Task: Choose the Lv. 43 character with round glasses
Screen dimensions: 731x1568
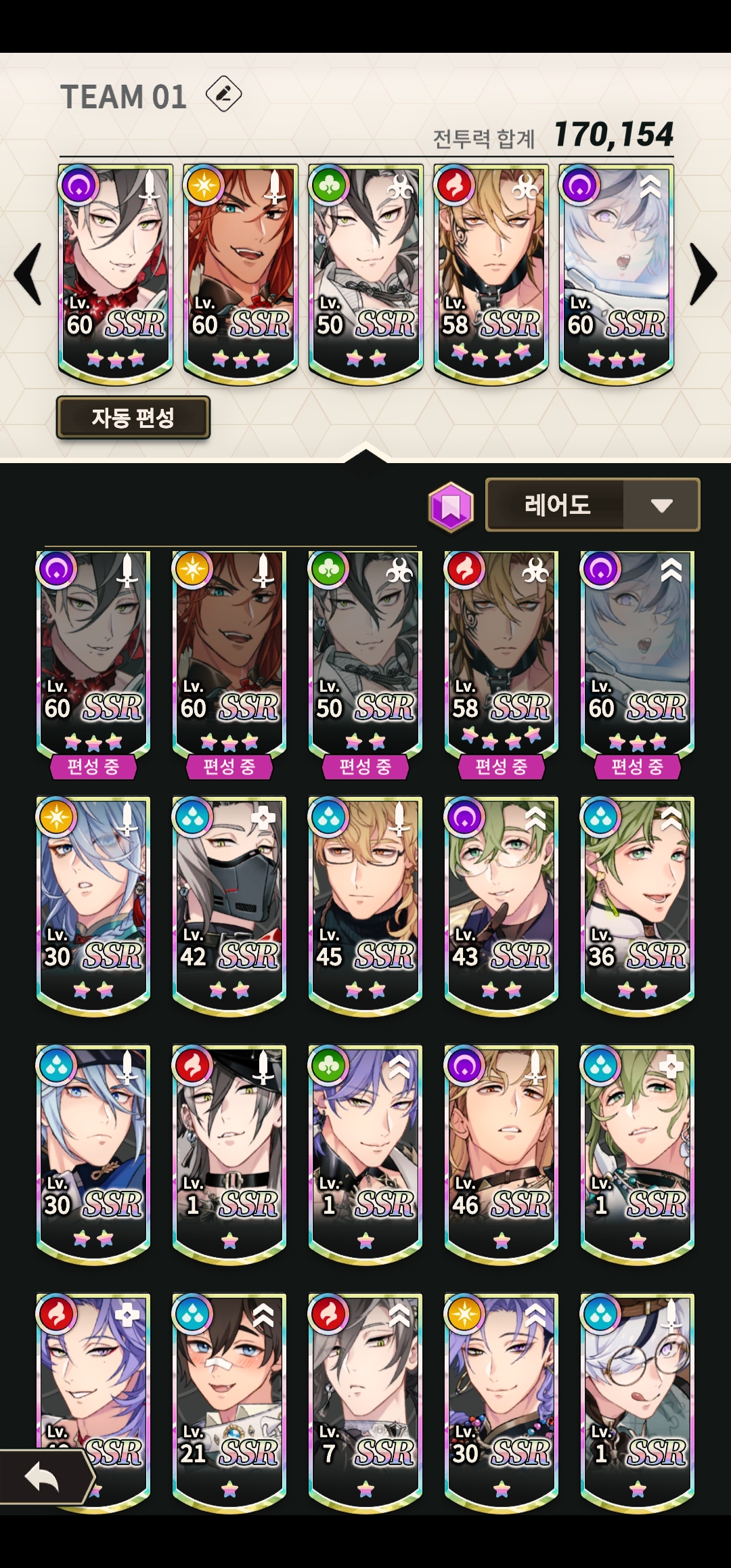Action: click(x=502, y=906)
